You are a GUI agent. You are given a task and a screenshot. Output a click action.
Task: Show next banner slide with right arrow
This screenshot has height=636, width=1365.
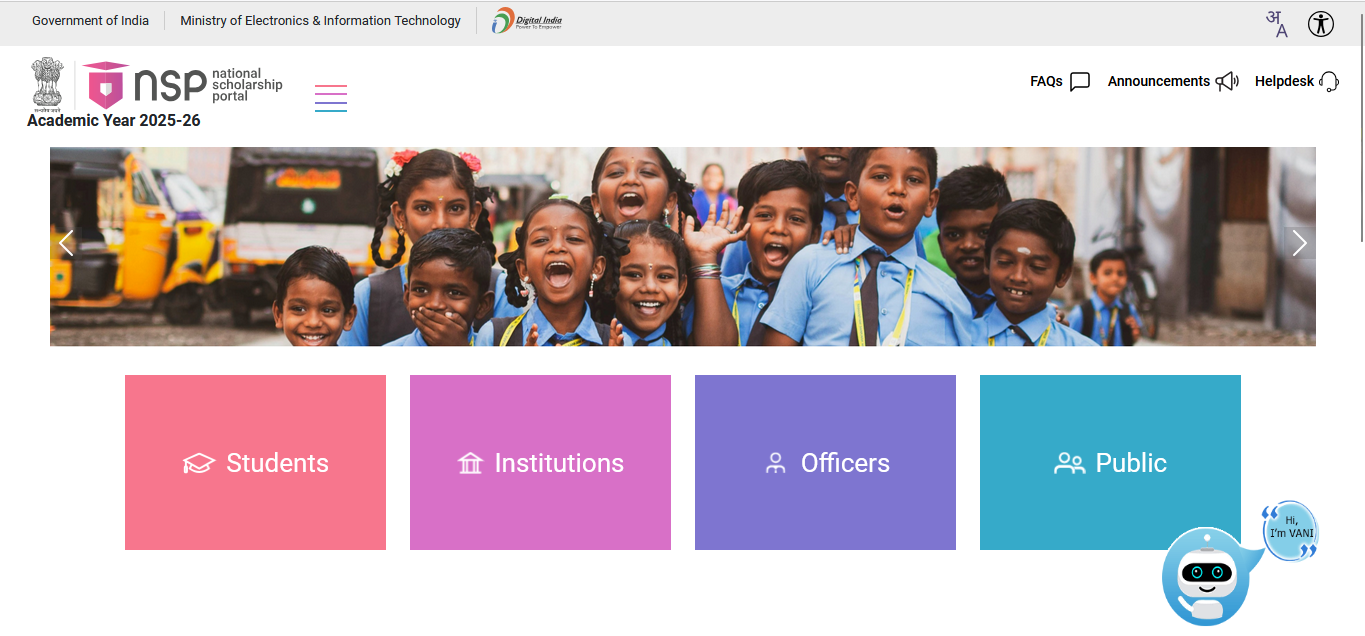tap(1298, 243)
